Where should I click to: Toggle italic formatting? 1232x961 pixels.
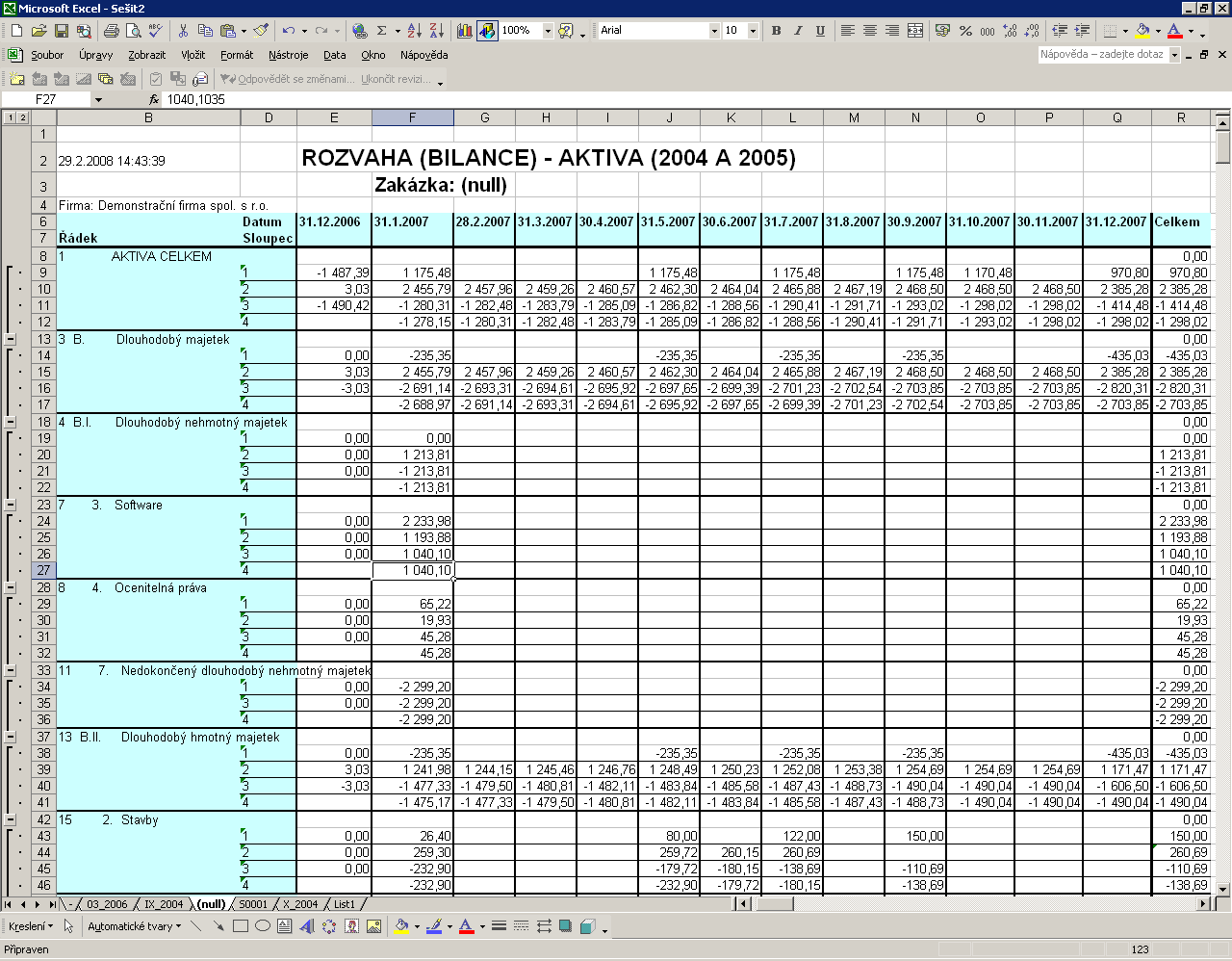(x=798, y=31)
